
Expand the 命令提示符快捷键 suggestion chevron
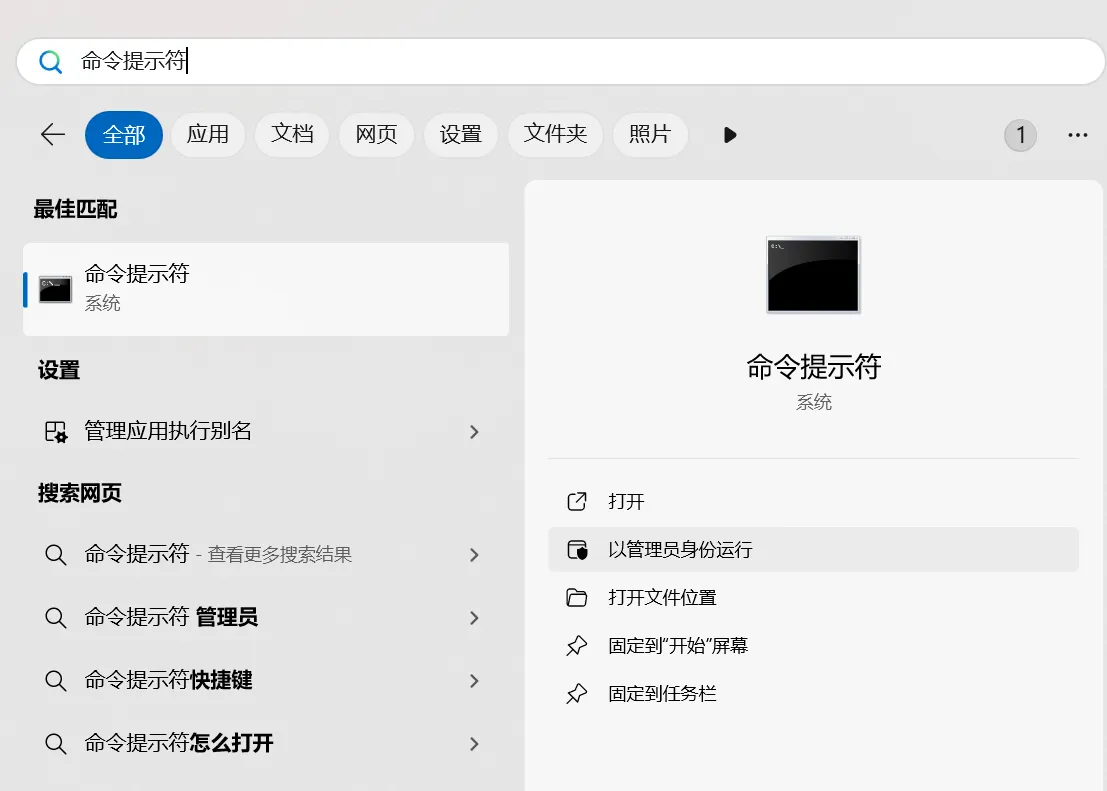point(474,681)
